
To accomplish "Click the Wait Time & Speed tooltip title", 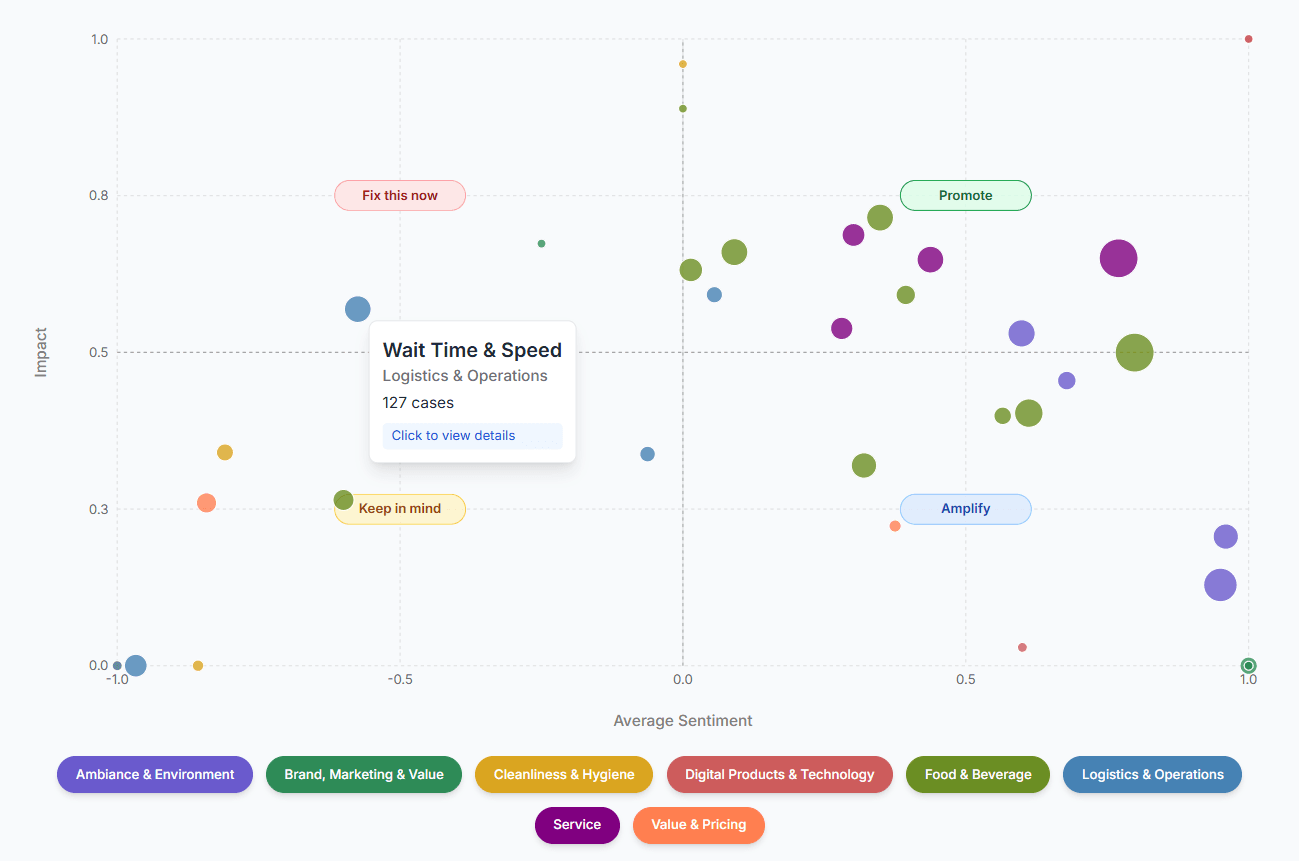I will [472, 350].
